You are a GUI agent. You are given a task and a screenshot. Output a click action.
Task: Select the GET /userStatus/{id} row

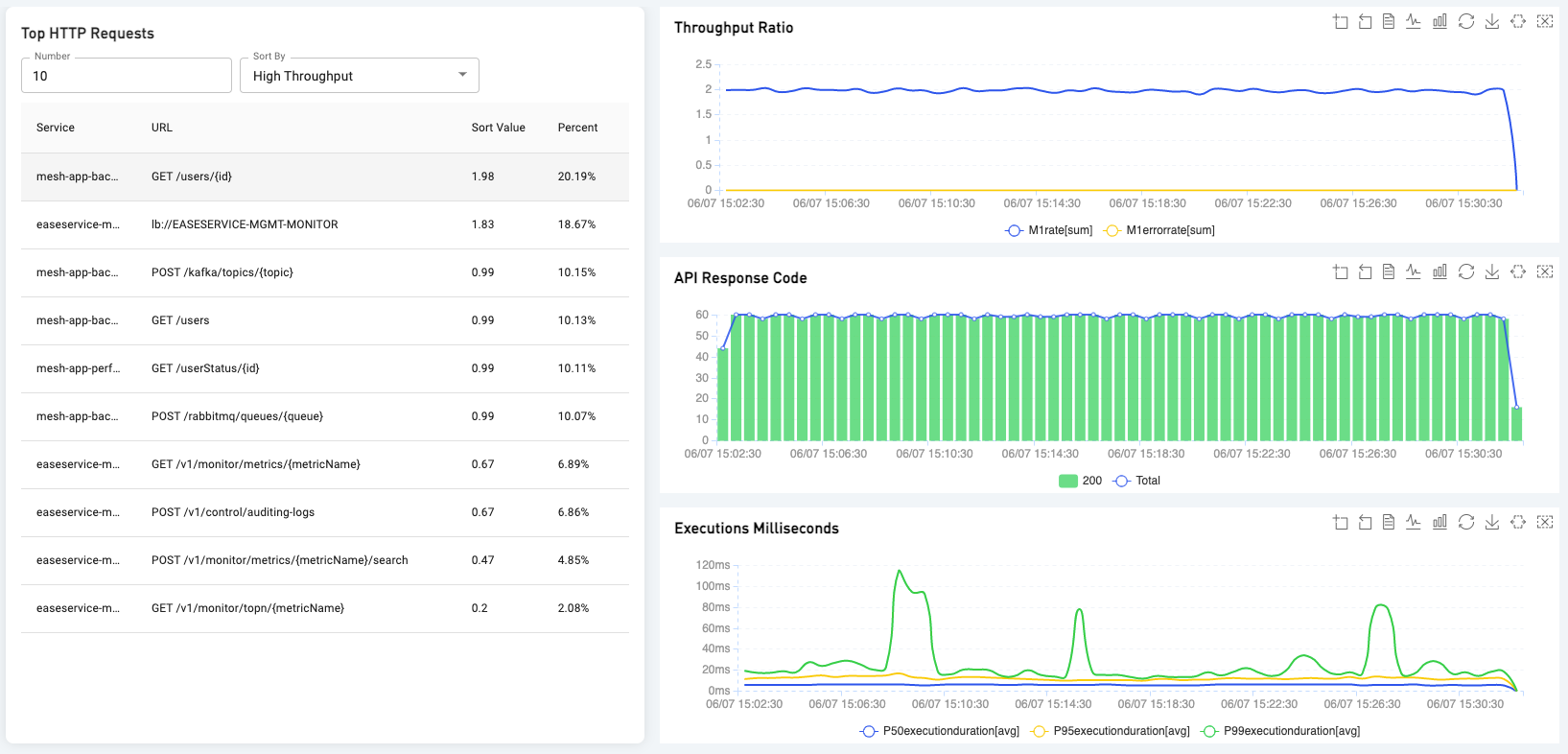325,368
